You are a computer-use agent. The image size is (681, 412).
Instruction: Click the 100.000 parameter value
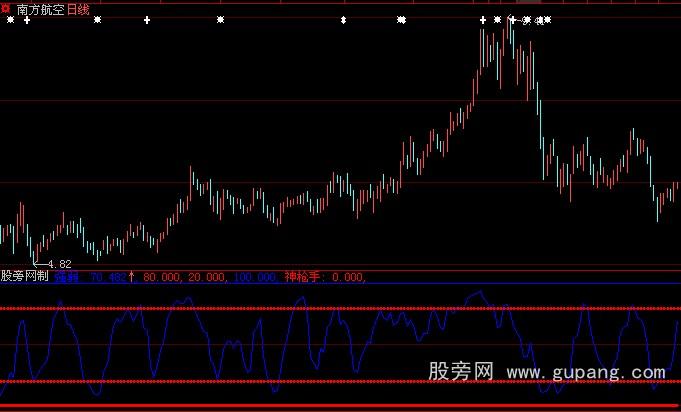pos(257,276)
